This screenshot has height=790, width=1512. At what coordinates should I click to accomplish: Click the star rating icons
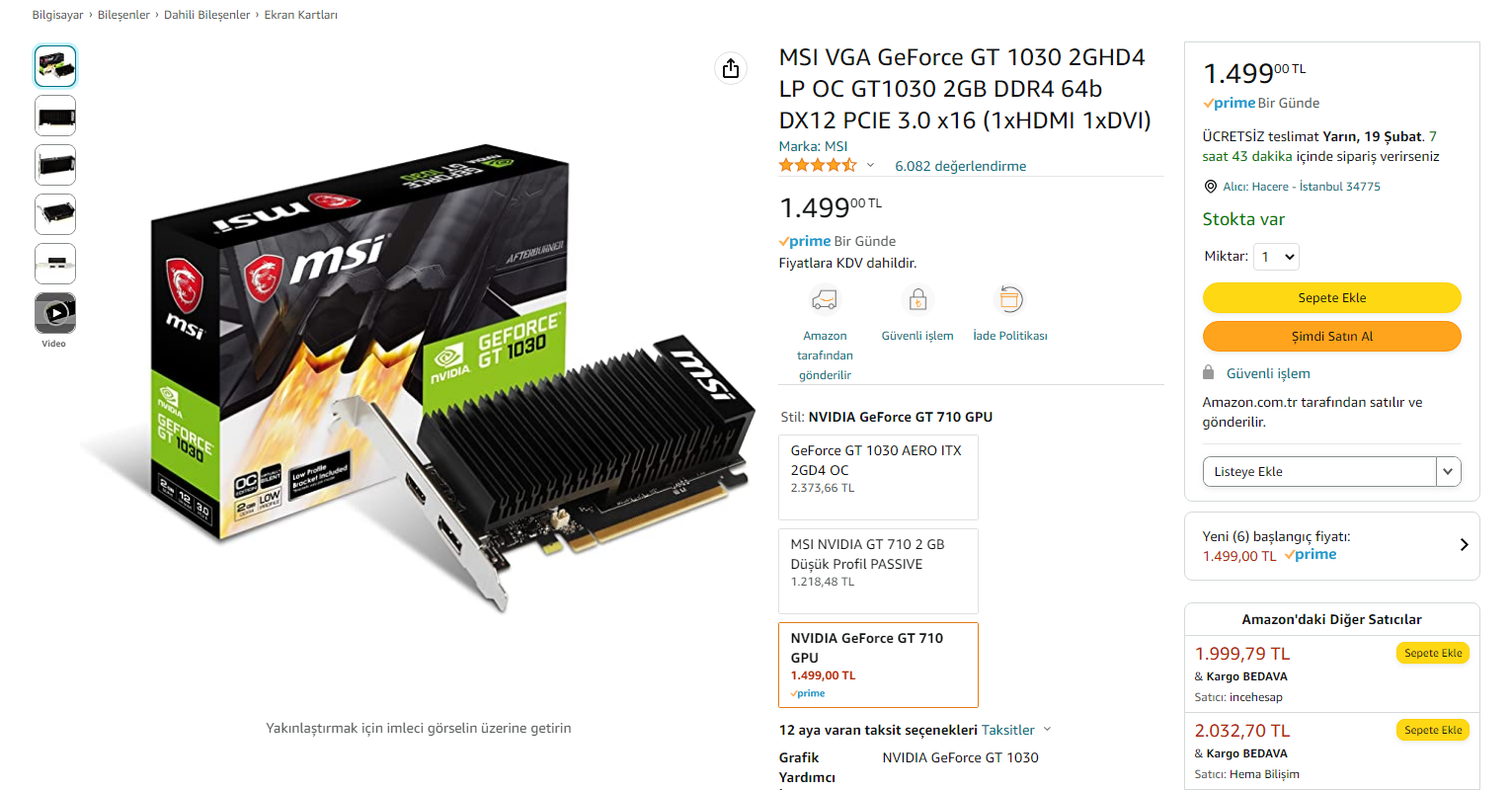(x=818, y=165)
